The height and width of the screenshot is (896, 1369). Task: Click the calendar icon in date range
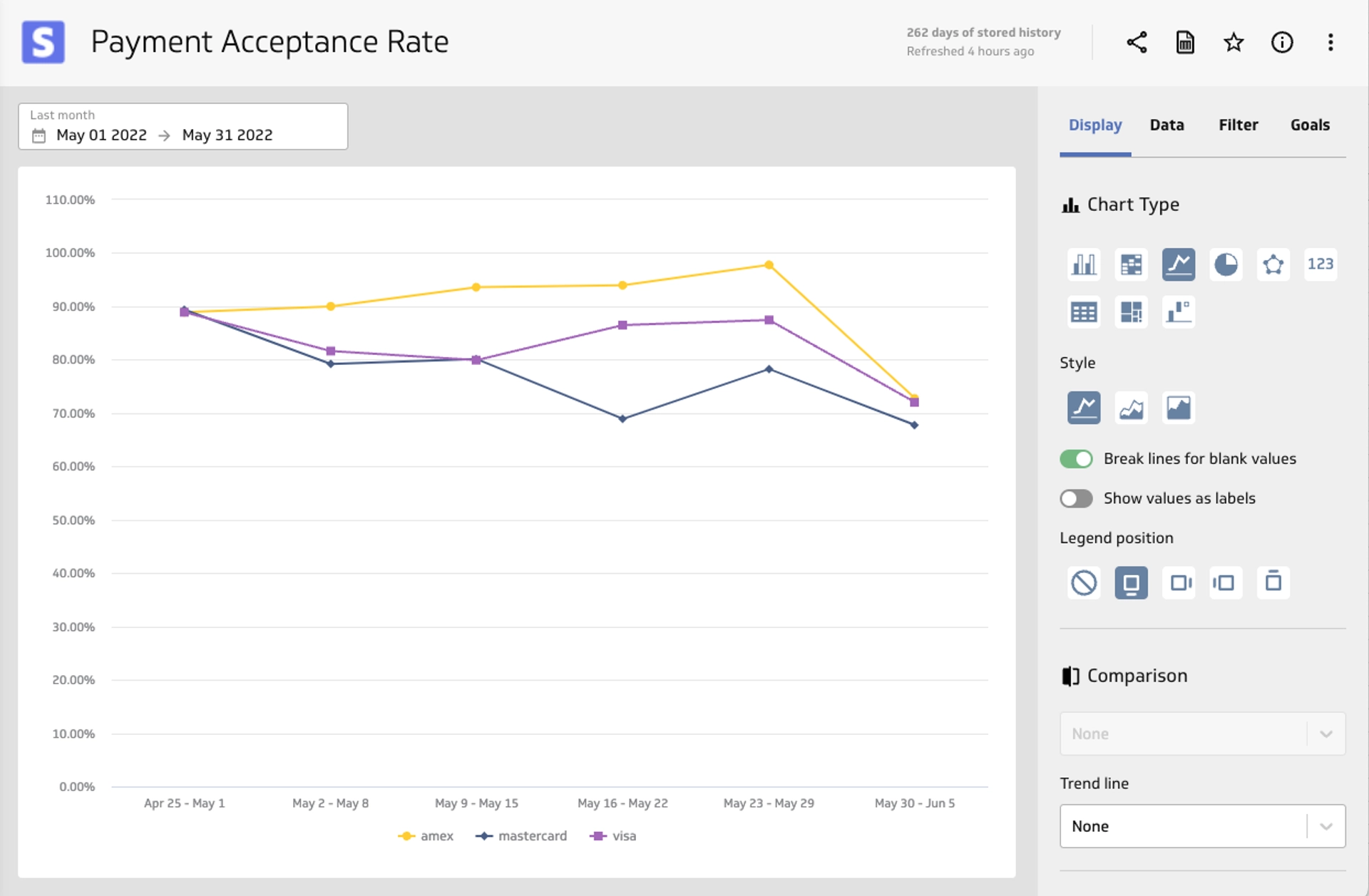(x=39, y=135)
